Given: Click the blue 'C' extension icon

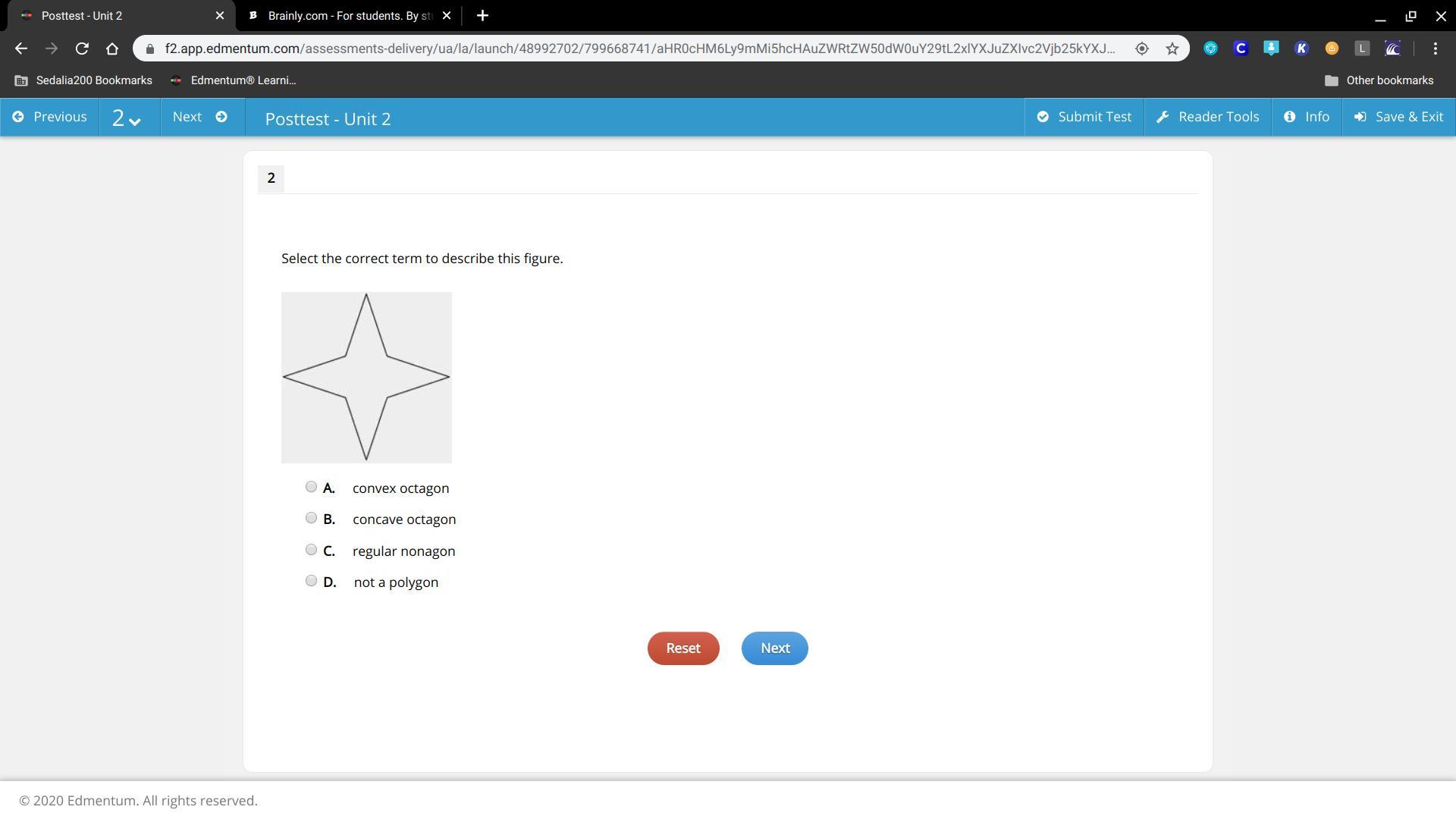Looking at the screenshot, I should (x=1241, y=49).
